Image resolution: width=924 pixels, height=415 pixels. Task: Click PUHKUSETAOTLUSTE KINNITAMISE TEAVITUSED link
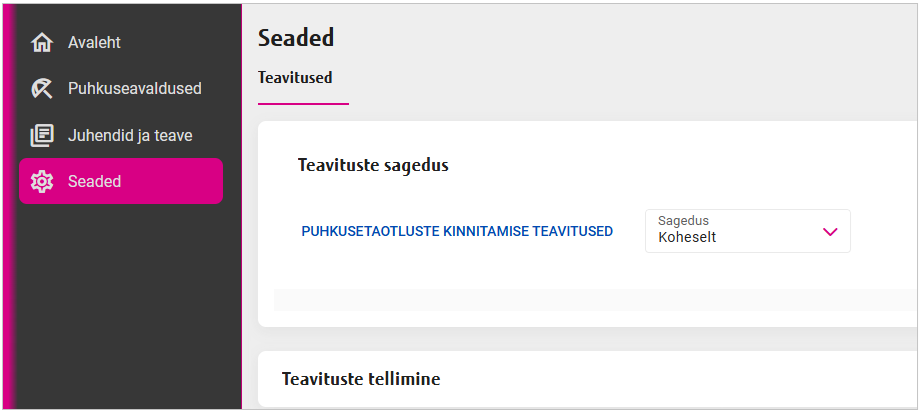[x=457, y=232]
